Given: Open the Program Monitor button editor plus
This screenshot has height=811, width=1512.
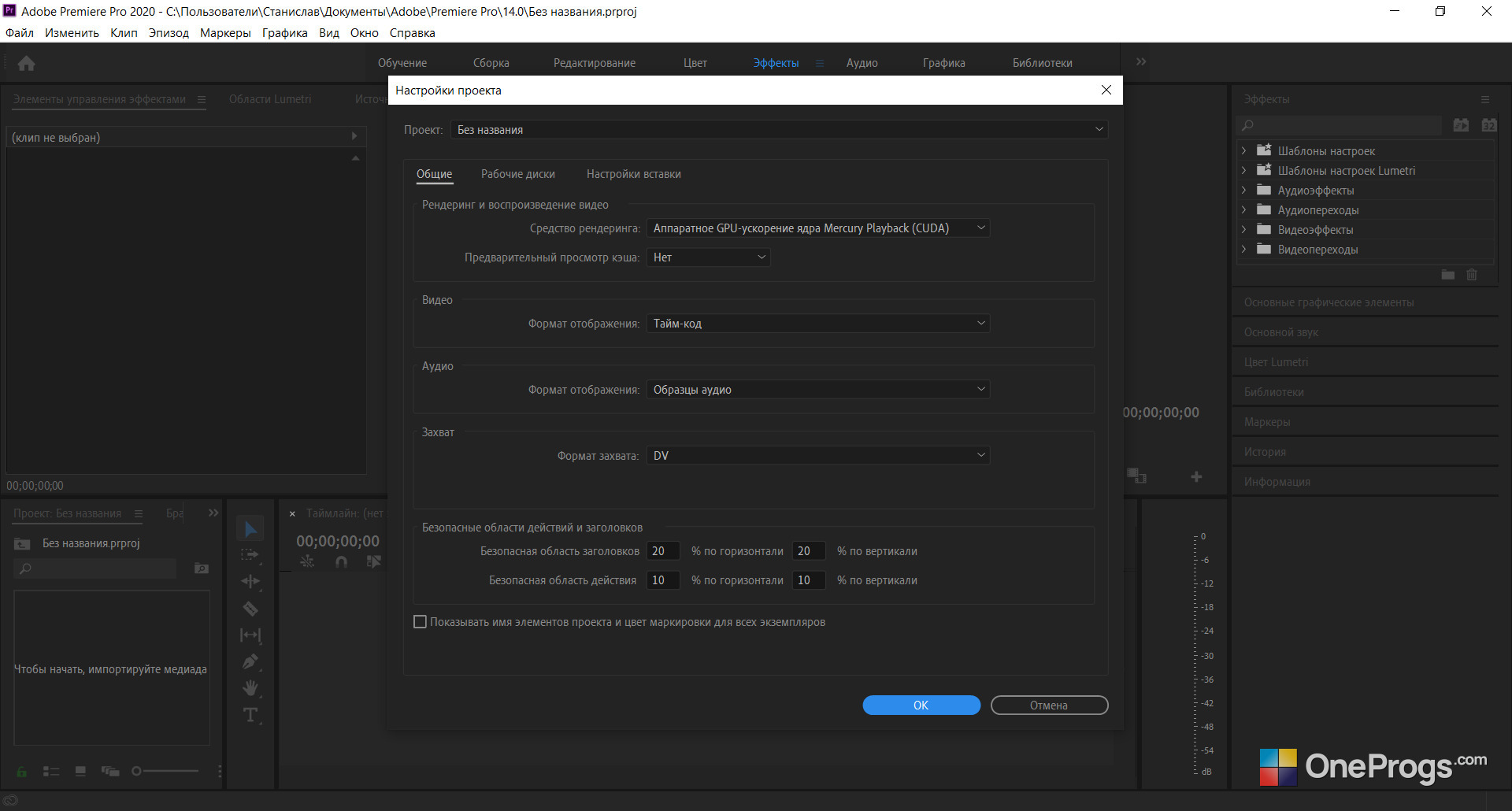Looking at the screenshot, I should pos(1196,476).
